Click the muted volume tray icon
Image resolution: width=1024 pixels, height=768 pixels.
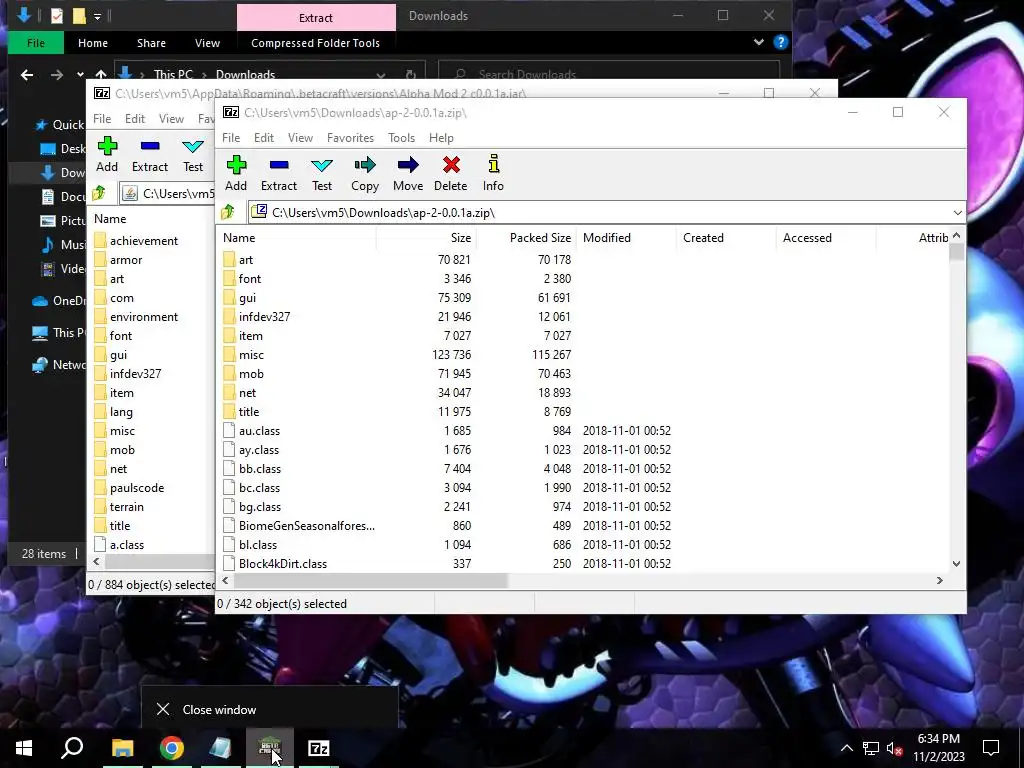tap(895, 749)
